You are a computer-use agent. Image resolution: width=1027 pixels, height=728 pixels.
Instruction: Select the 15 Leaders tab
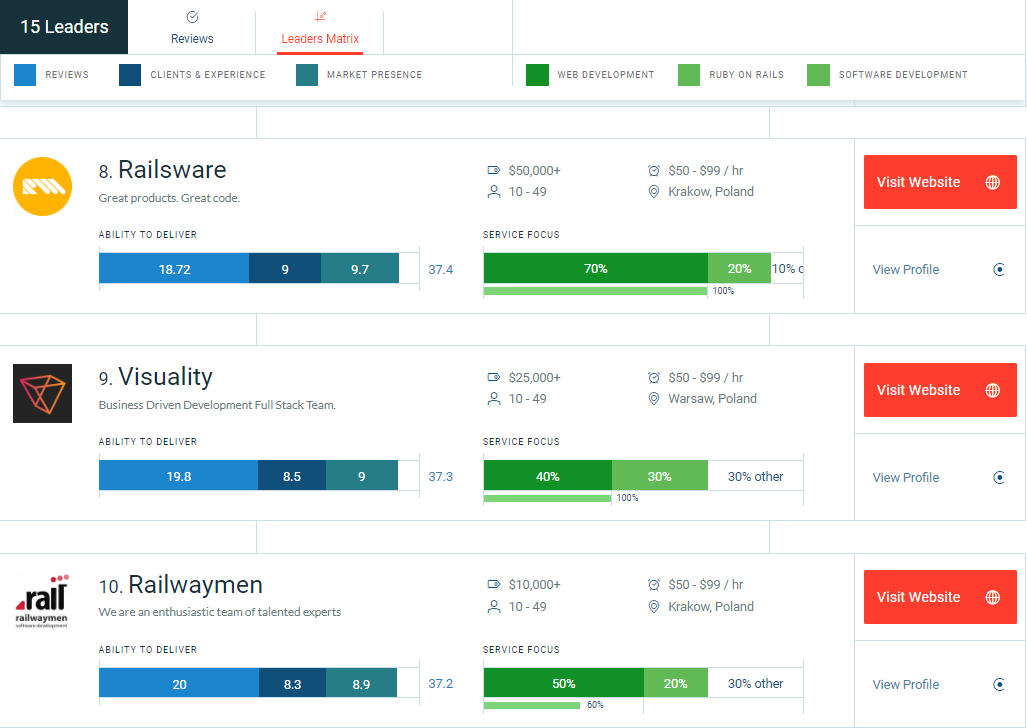point(64,27)
